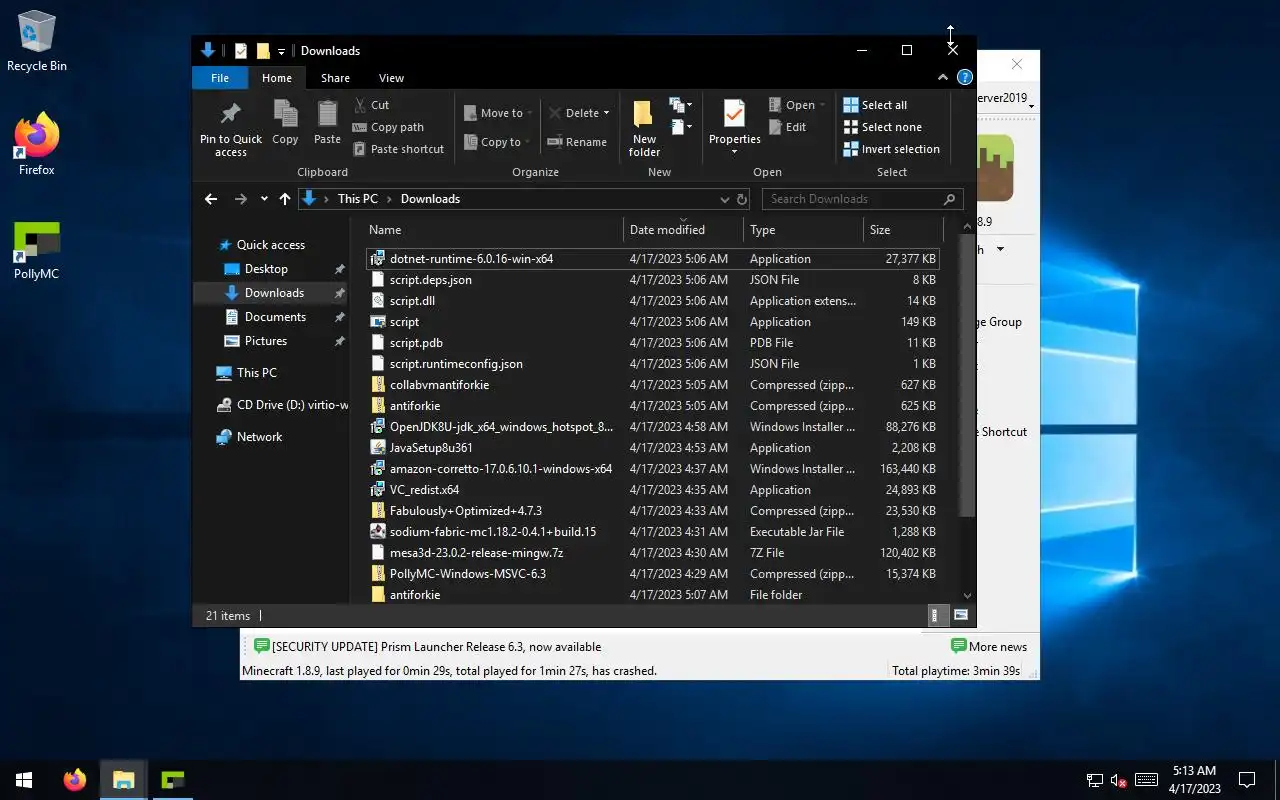Screen dimensions: 1280x800
Task: Click Select none in the ribbon
Action: pos(882,127)
